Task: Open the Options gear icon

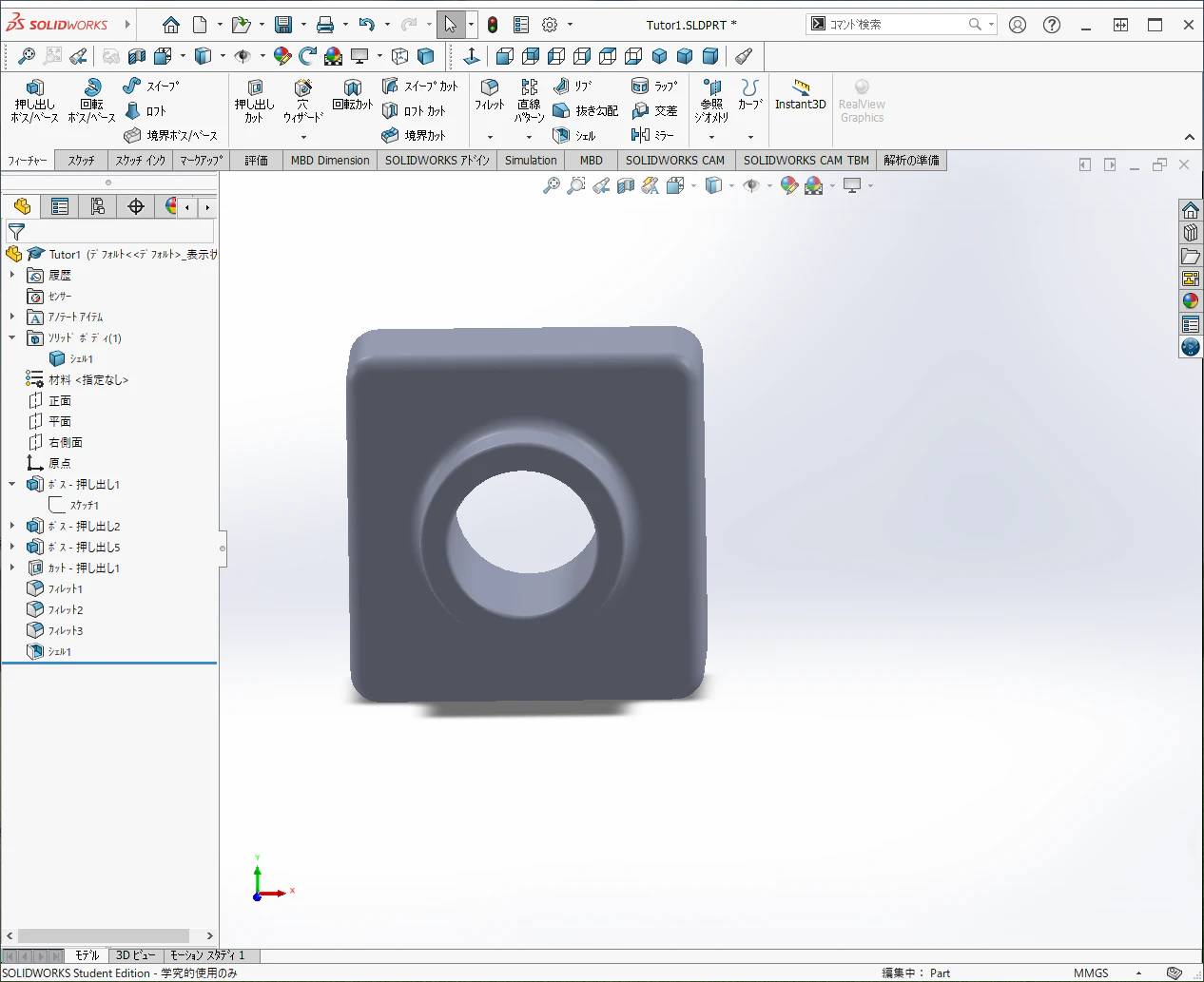Action: [x=550, y=25]
